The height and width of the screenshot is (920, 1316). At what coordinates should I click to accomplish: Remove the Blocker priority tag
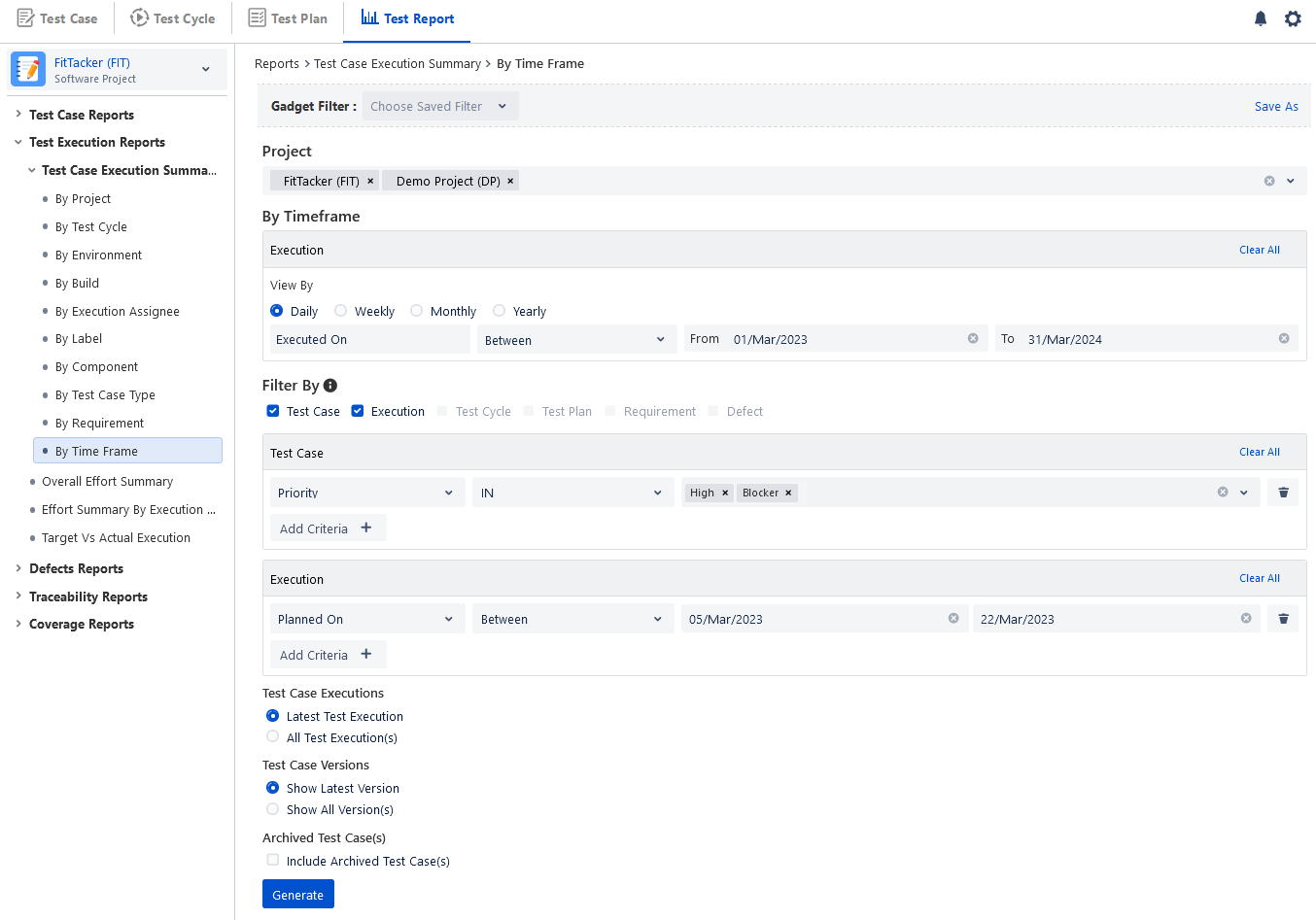tap(788, 493)
